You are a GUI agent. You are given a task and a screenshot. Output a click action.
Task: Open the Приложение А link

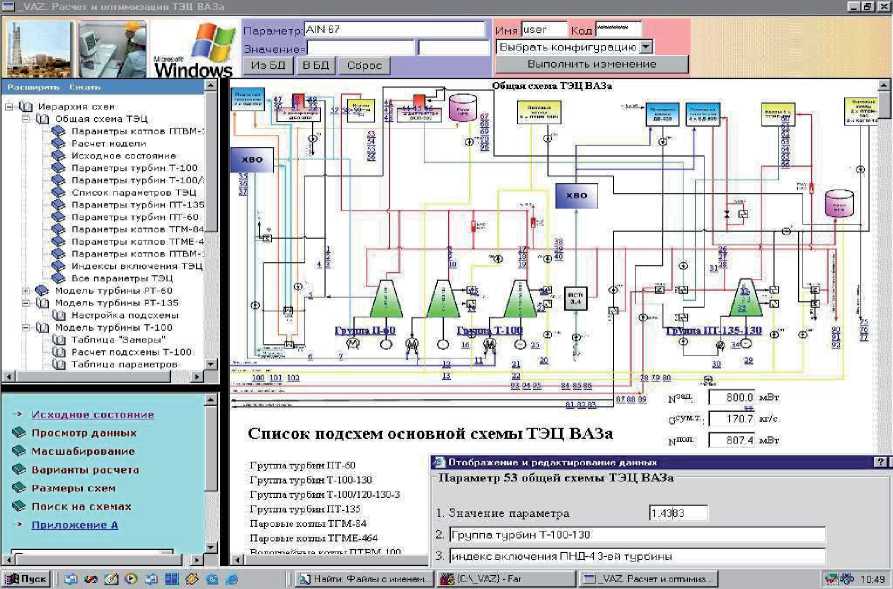coord(75,525)
